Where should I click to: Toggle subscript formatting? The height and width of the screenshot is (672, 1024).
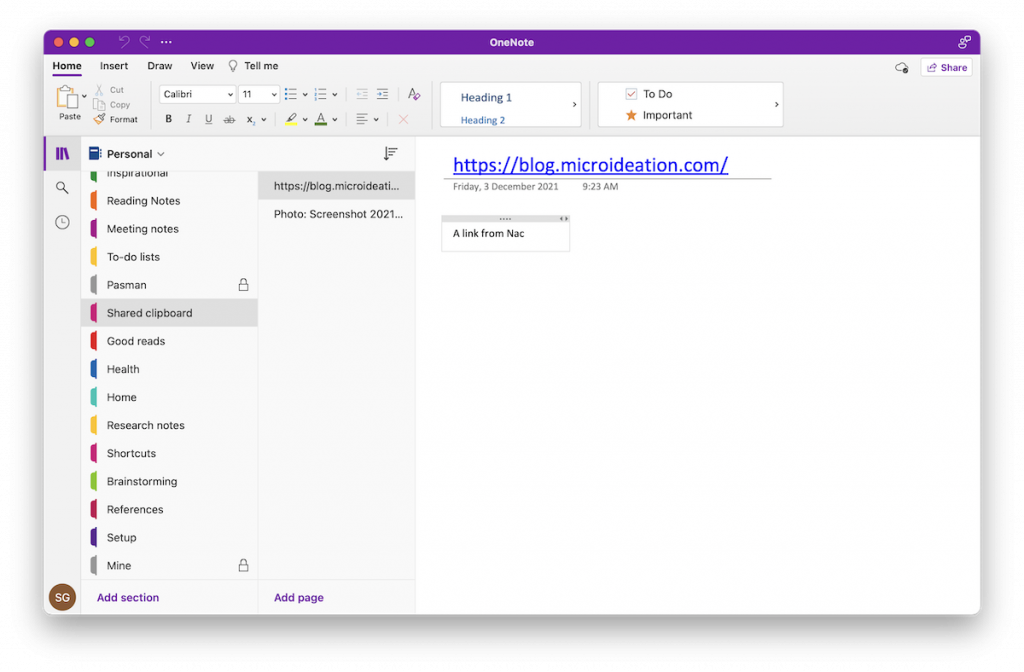point(250,120)
